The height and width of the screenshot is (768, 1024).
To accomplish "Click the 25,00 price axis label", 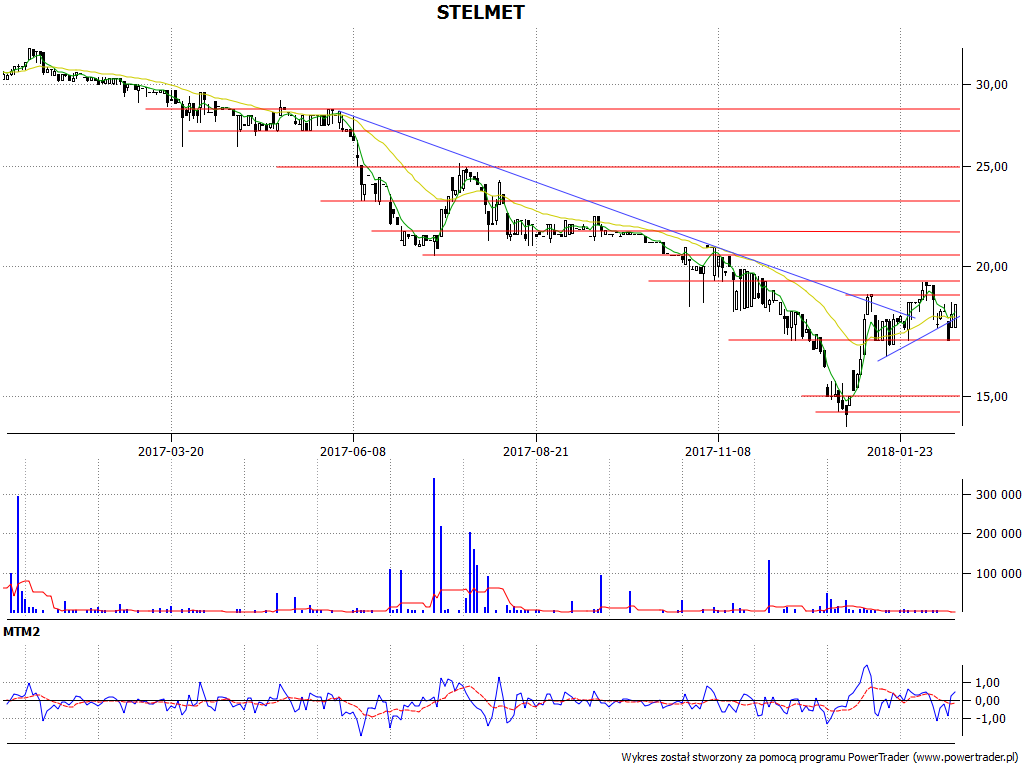I will [991, 167].
